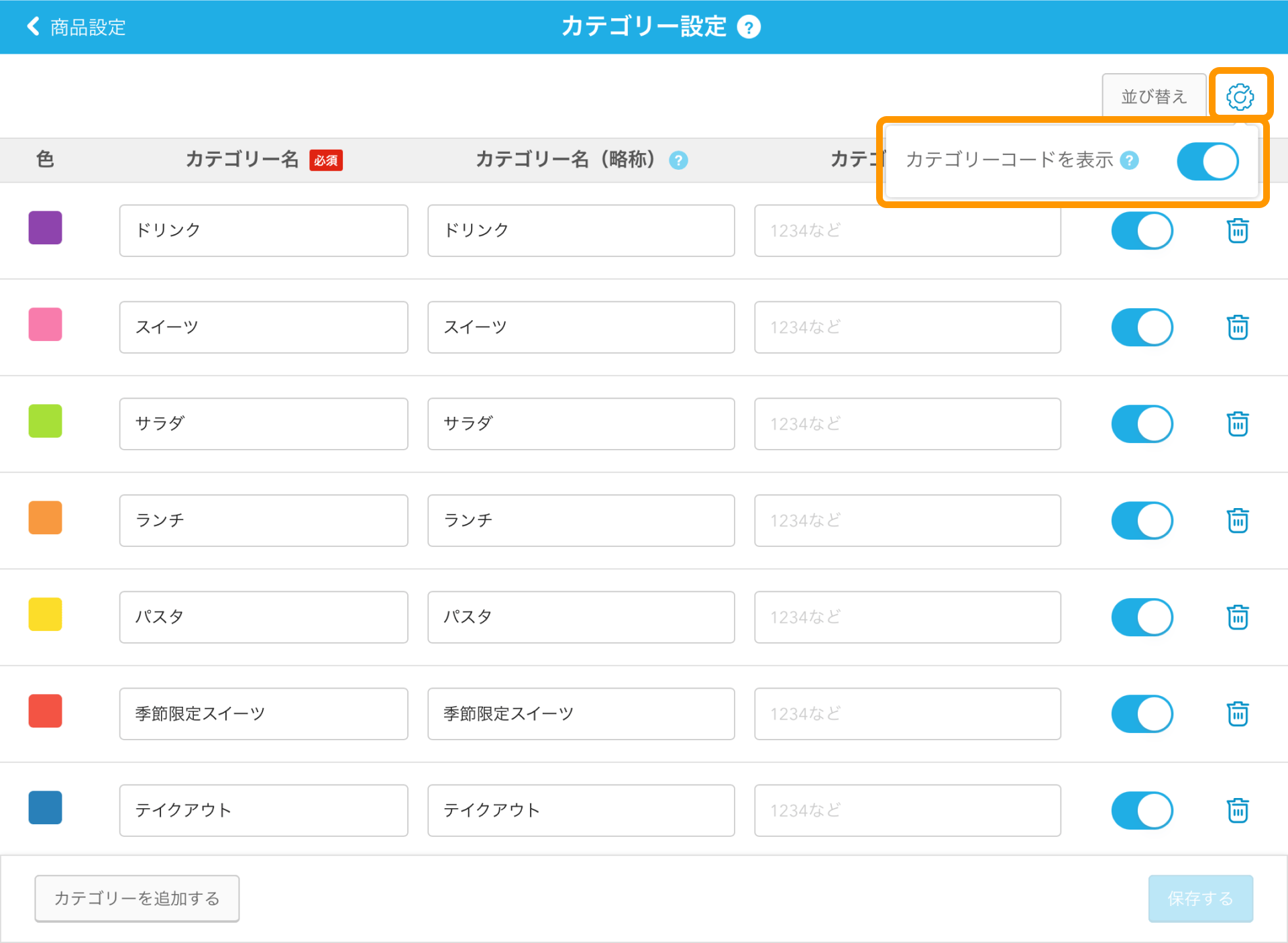The height and width of the screenshot is (943, 1288).
Task: Focus category code field in 季節限定スイーツ row
Action: coord(908,713)
